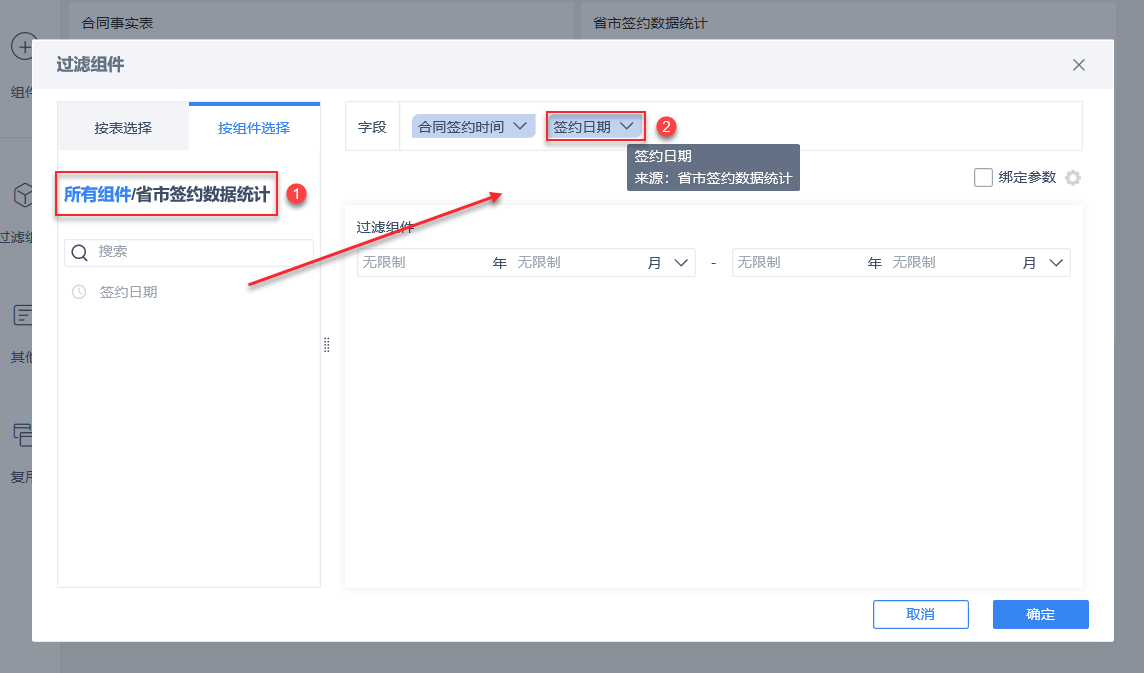This screenshot has width=1144, height=673.
Task: Click the 取消 button
Action: (x=921, y=615)
